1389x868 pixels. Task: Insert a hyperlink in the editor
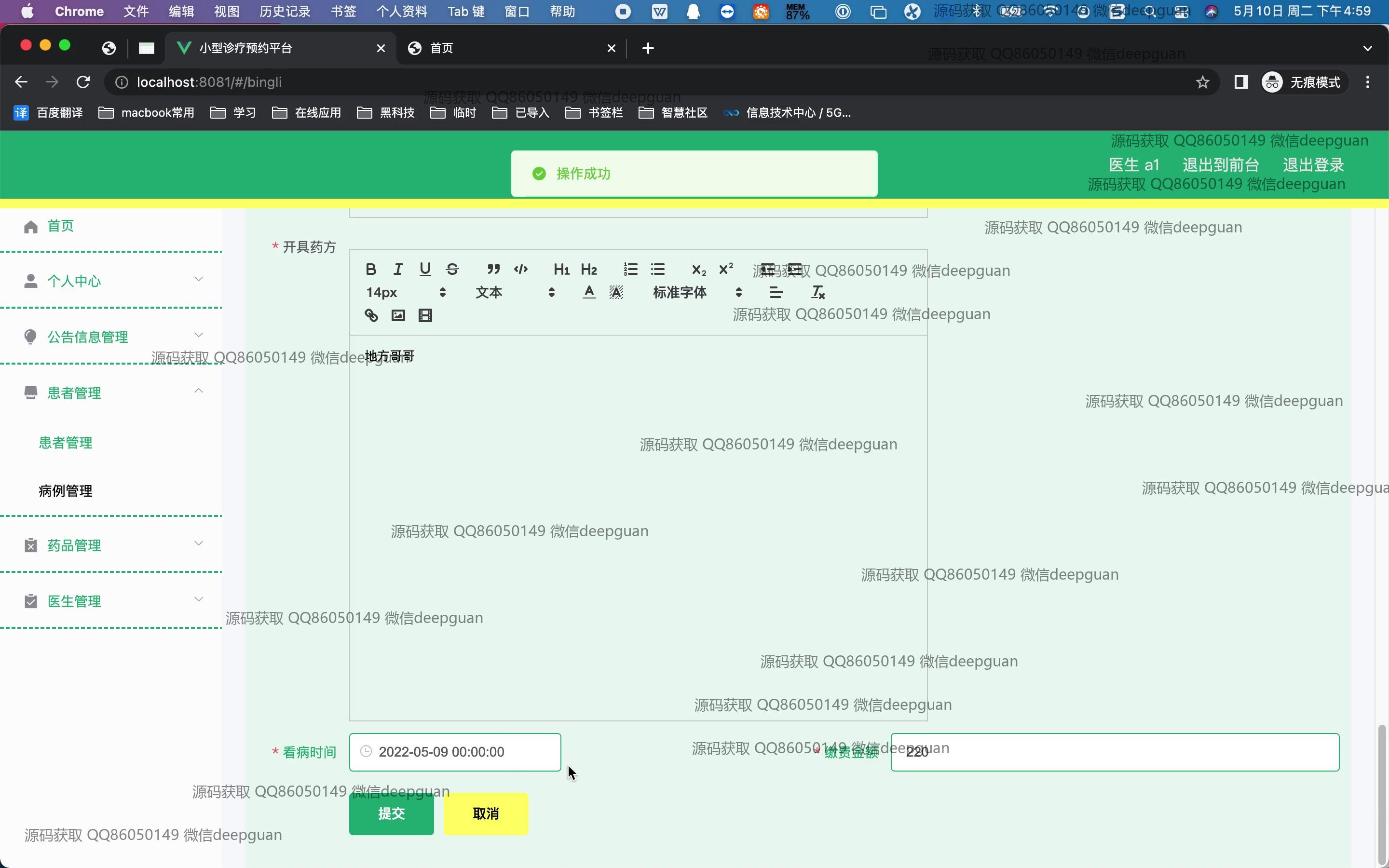(371, 315)
